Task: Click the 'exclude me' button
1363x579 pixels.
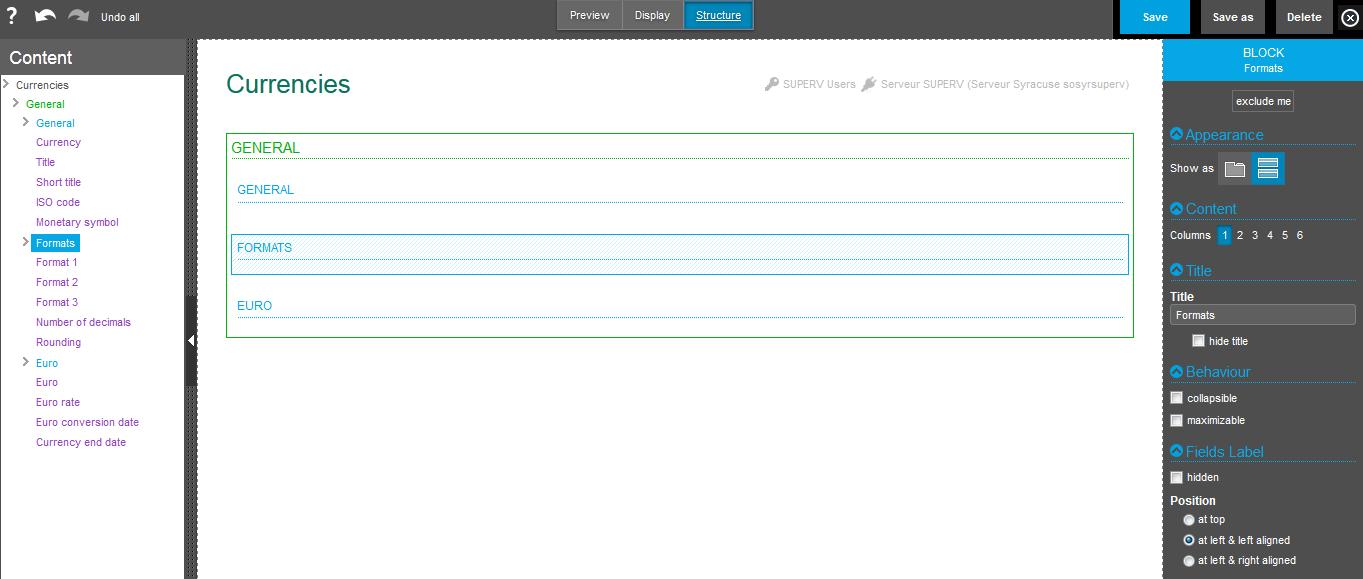Action: [1263, 101]
